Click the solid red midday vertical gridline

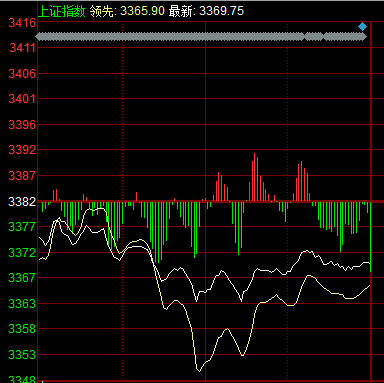205,200
